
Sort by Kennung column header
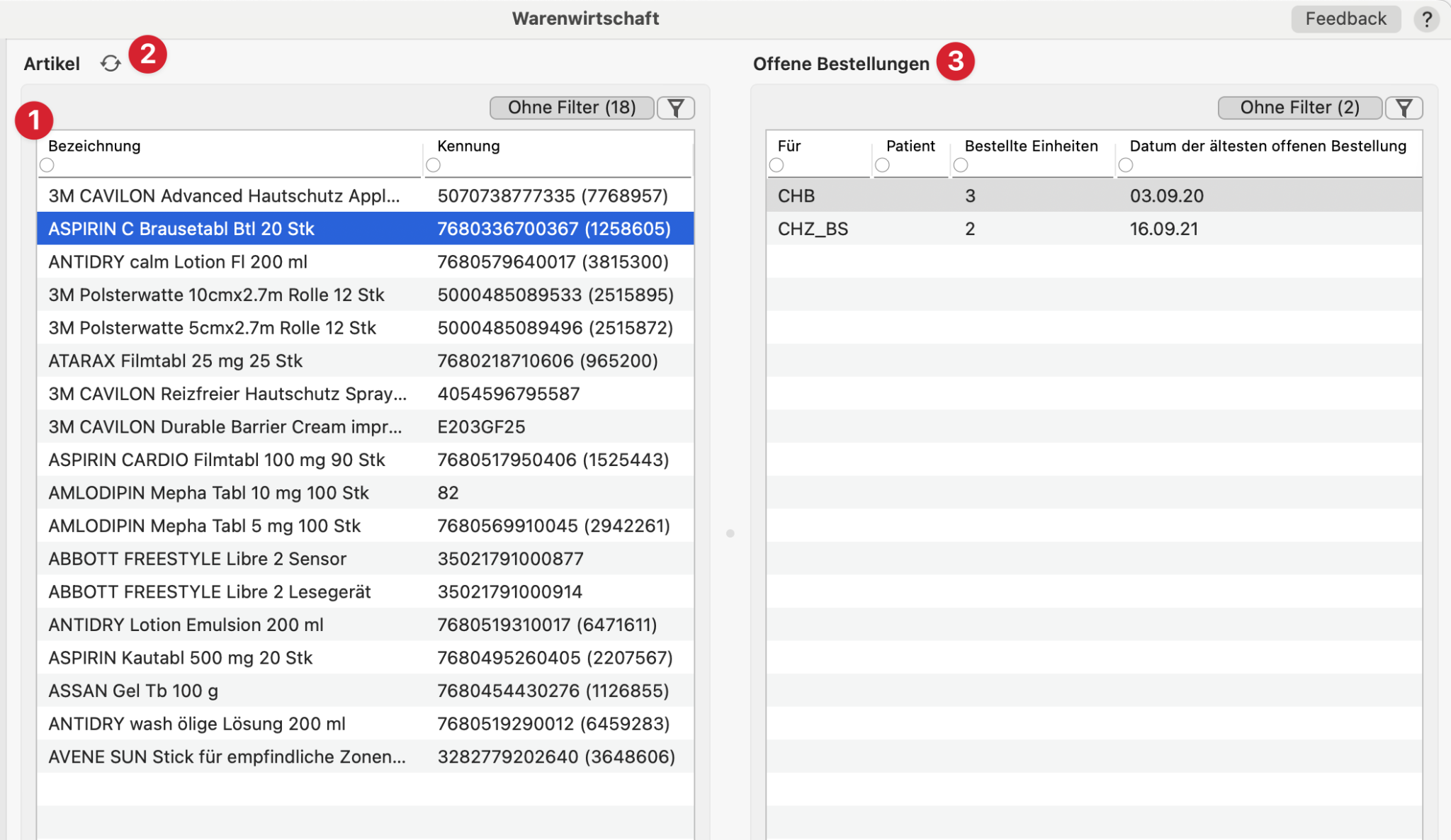coord(468,146)
